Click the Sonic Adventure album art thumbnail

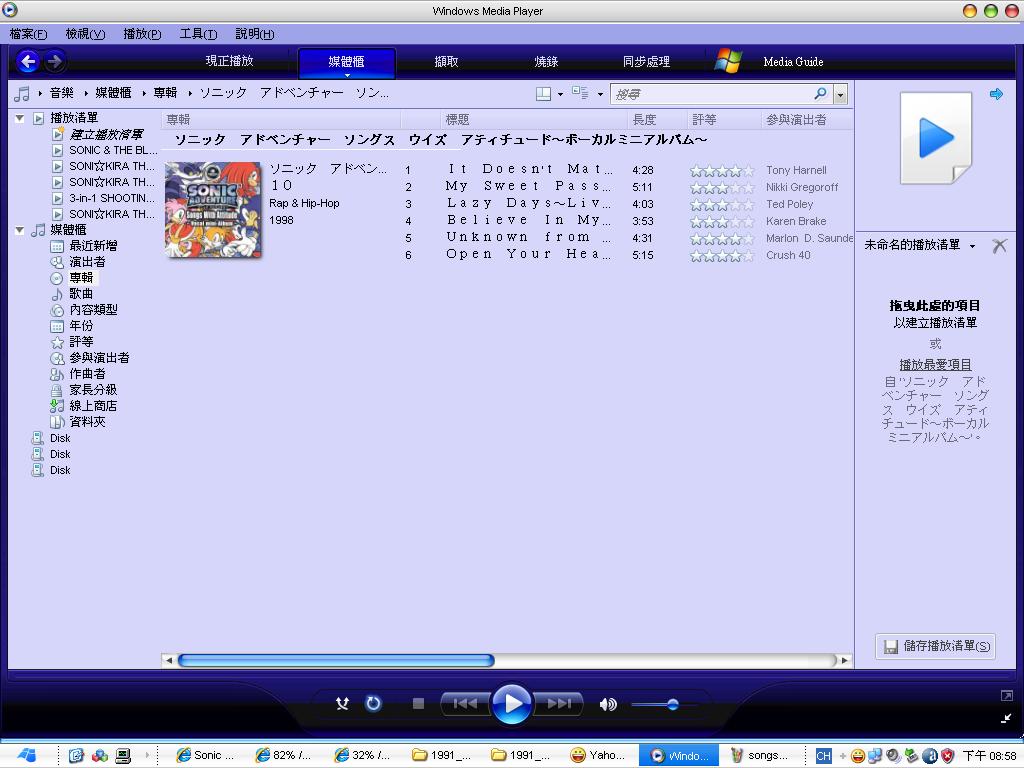pos(212,210)
